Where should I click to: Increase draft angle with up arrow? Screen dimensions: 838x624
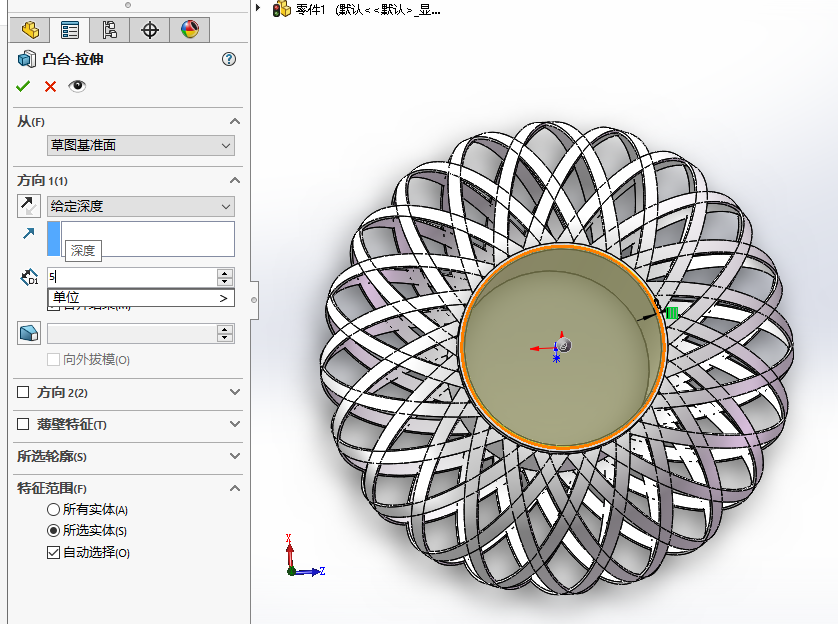pos(225,330)
